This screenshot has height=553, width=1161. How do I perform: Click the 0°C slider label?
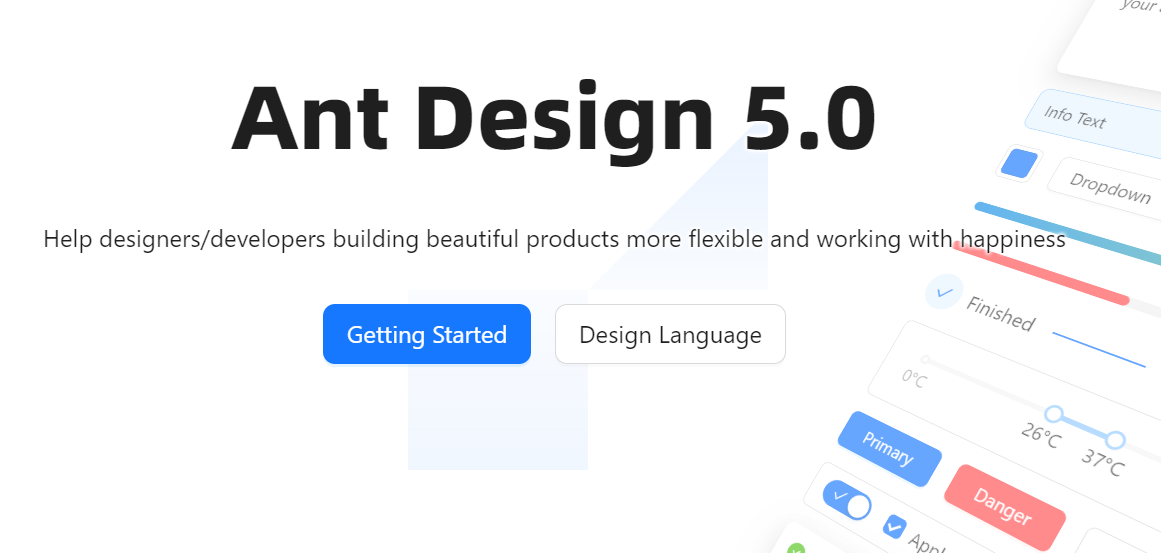click(914, 378)
